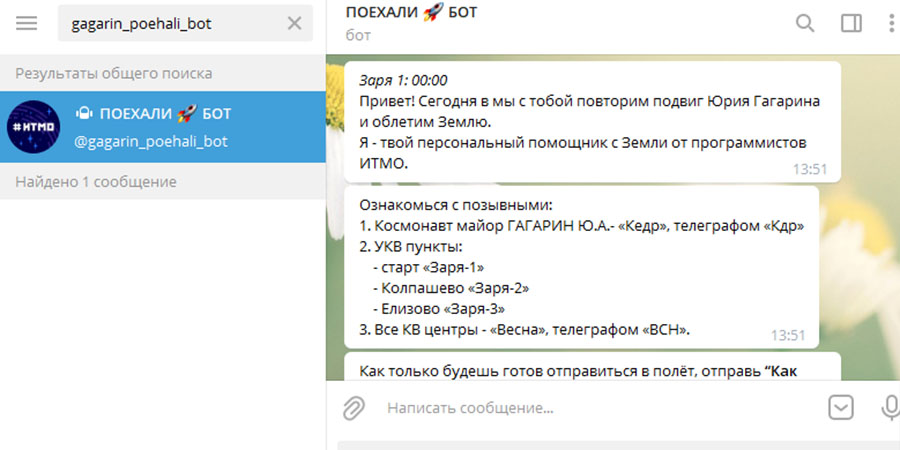Open bot commands keyboard button
Image resolution: width=900 pixels, height=450 pixels.
841,408
